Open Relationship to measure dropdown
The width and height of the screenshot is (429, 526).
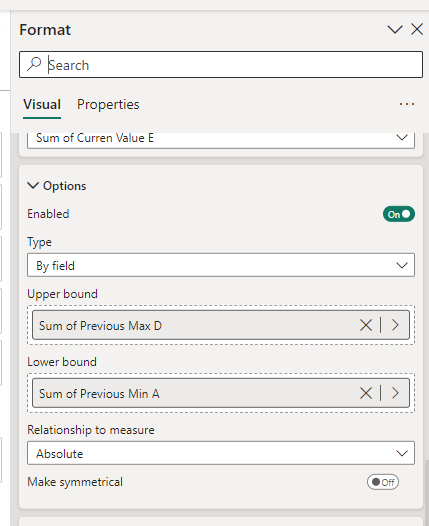tap(221, 453)
